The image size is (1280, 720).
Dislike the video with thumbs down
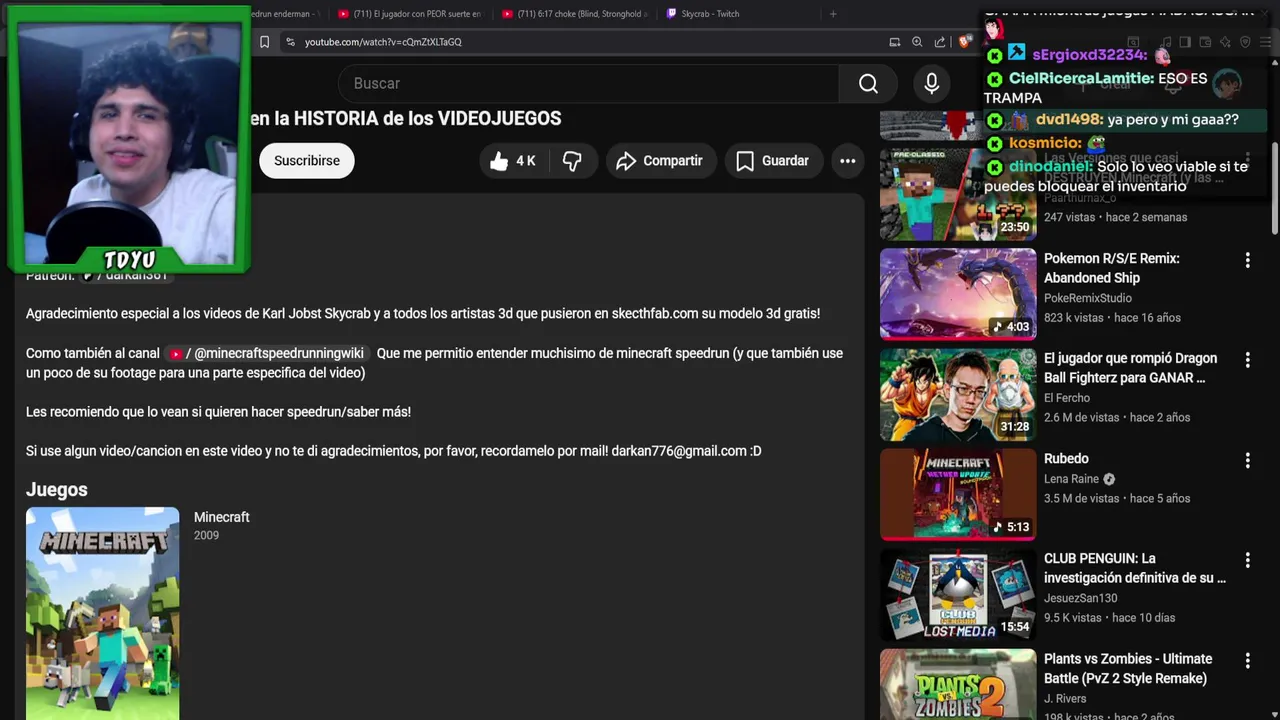pyautogui.click(x=572, y=161)
